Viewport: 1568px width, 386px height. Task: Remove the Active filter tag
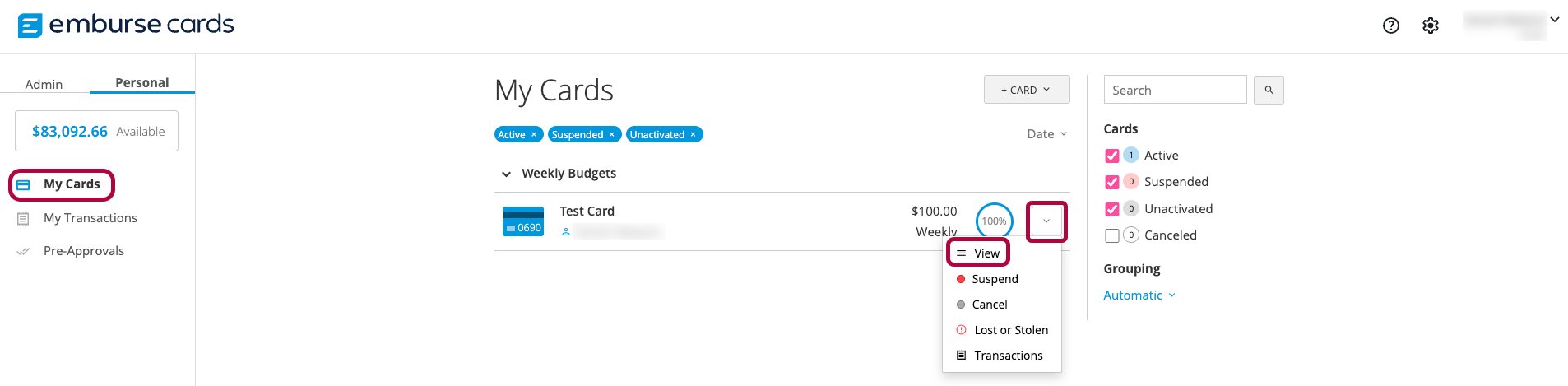click(534, 135)
